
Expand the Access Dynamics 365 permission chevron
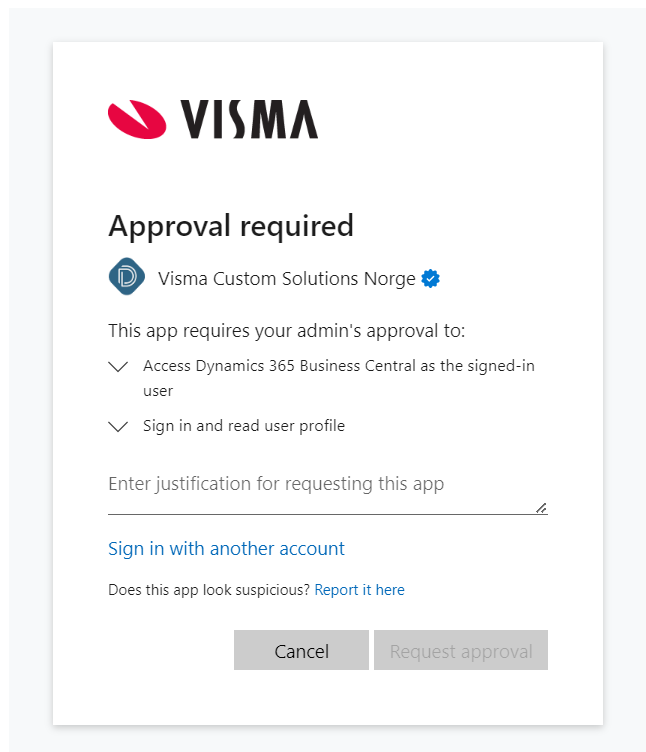118,367
